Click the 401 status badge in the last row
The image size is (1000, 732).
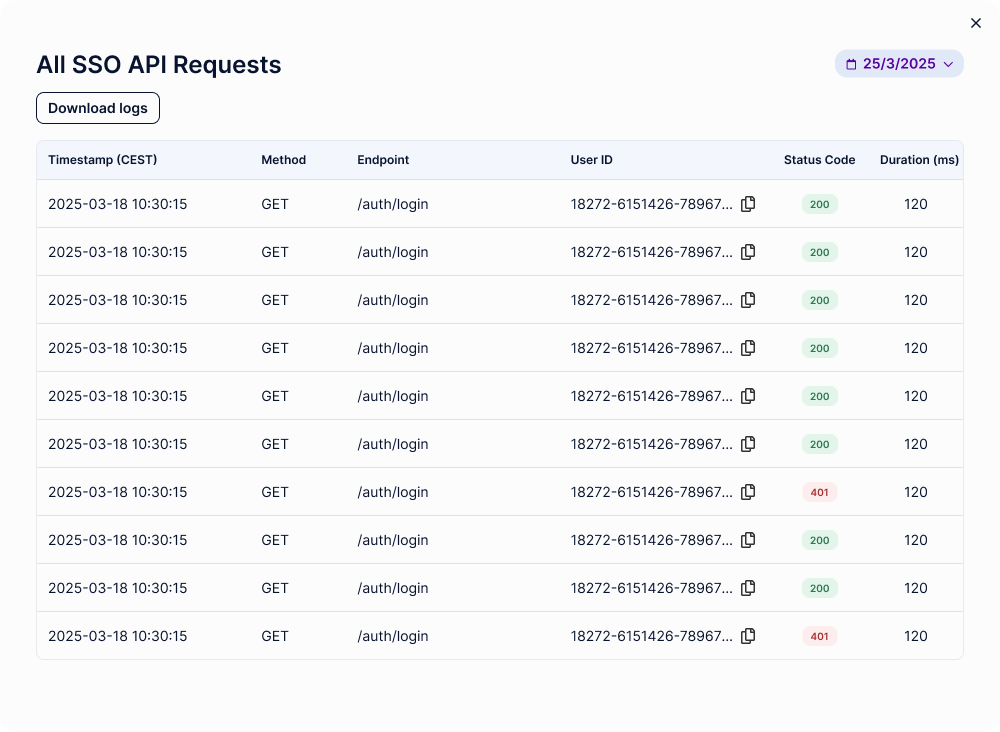(819, 636)
